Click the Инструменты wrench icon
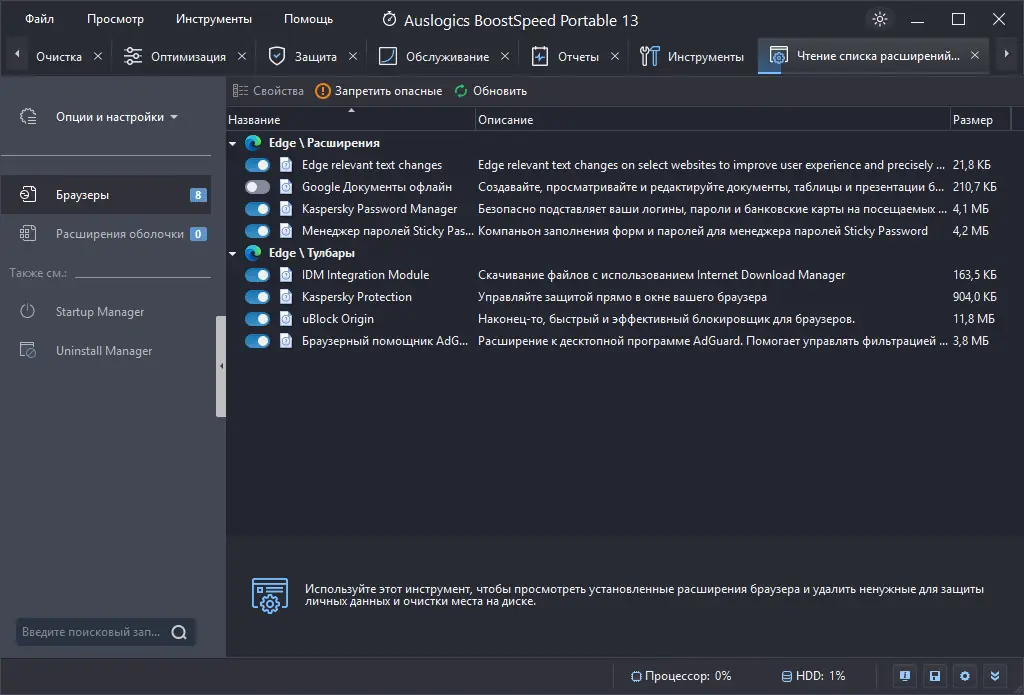Screen dimensions: 1024x695 (649, 56)
